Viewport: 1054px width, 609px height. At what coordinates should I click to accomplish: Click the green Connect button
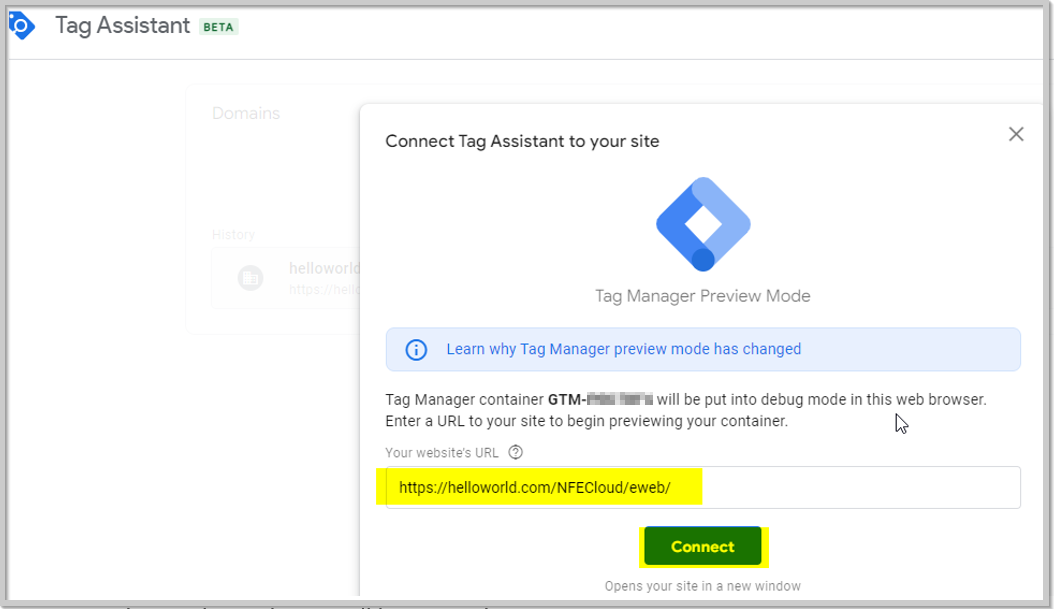pos(702,546)
